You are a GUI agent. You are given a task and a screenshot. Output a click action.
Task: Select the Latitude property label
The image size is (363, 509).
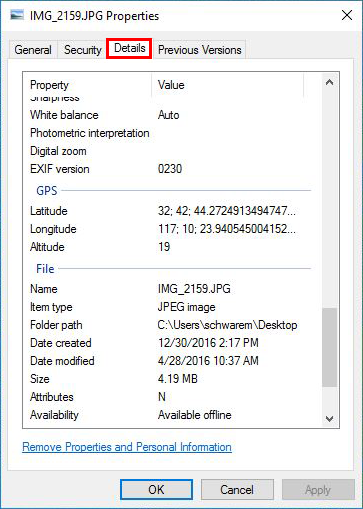click(49, 211)
